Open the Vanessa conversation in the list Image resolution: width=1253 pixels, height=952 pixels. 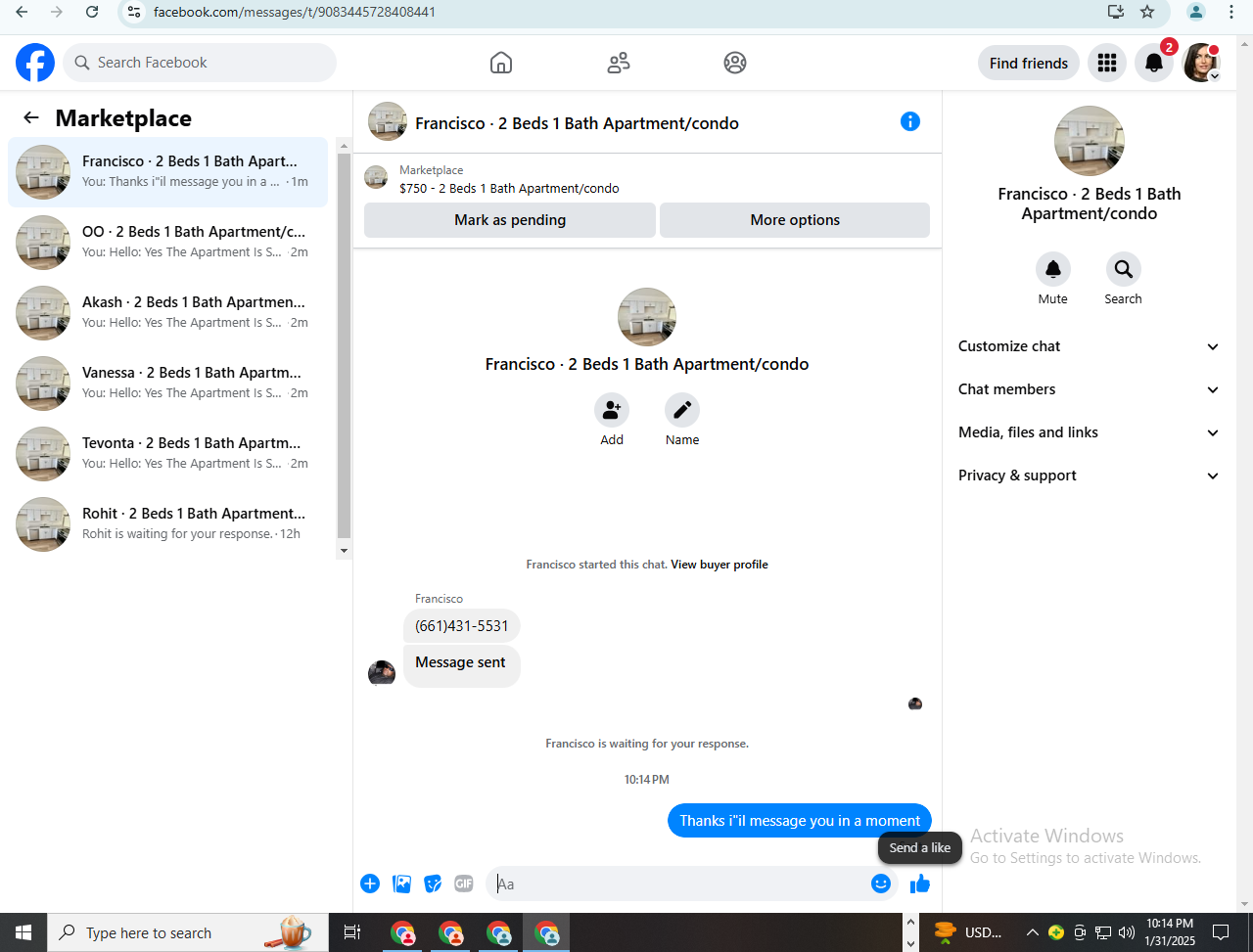[x=168, y=384]
